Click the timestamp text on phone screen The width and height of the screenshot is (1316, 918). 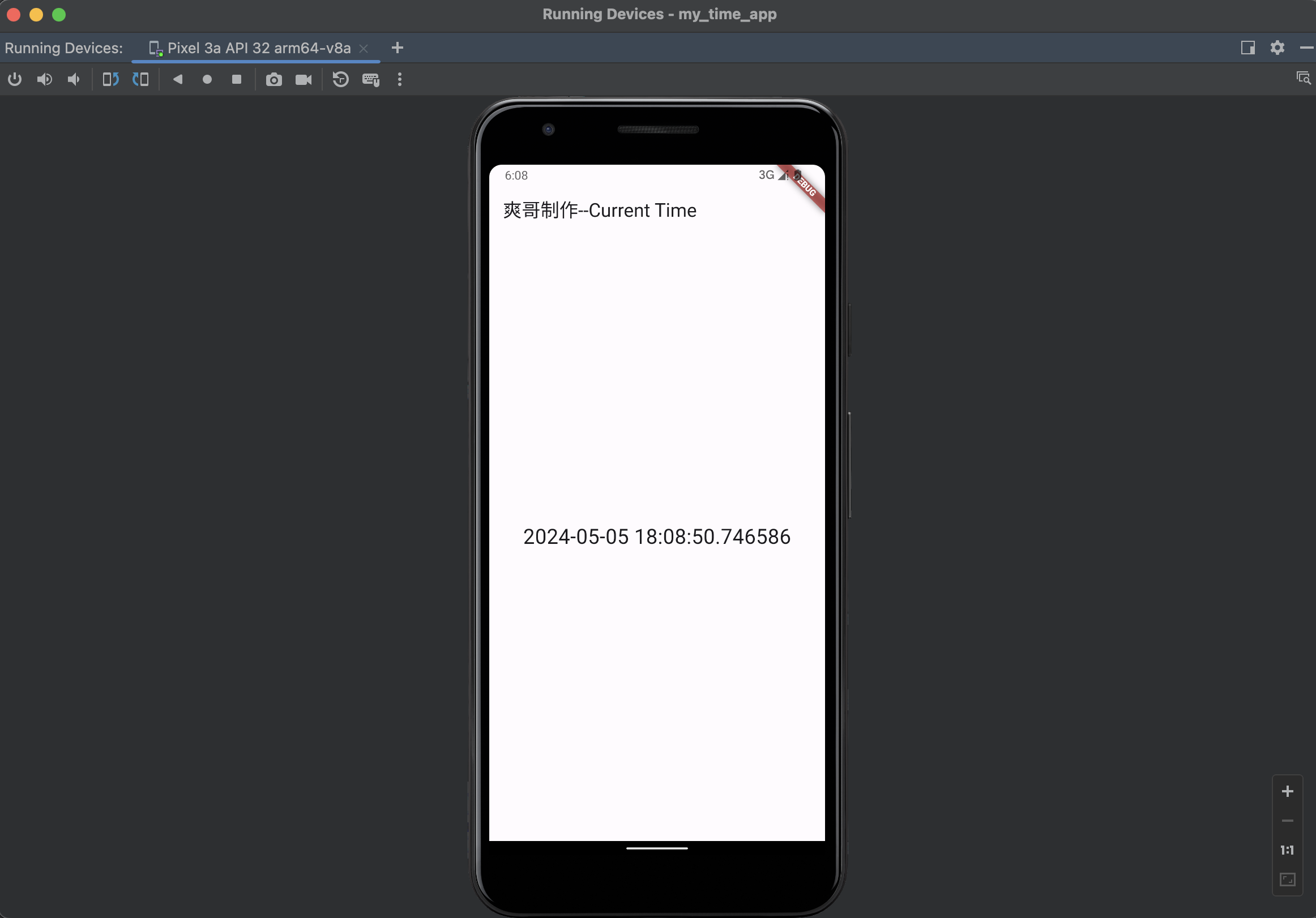657,537
